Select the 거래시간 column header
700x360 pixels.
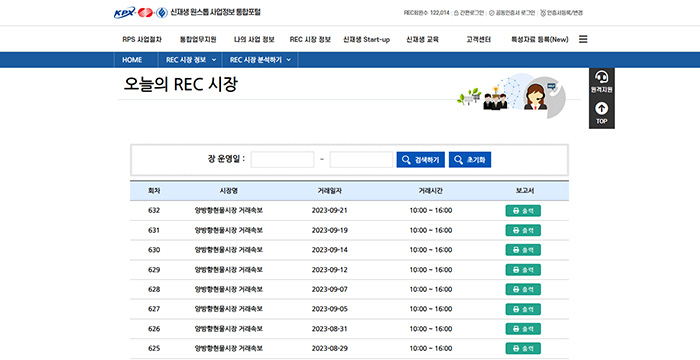click(x=431, y=191)
